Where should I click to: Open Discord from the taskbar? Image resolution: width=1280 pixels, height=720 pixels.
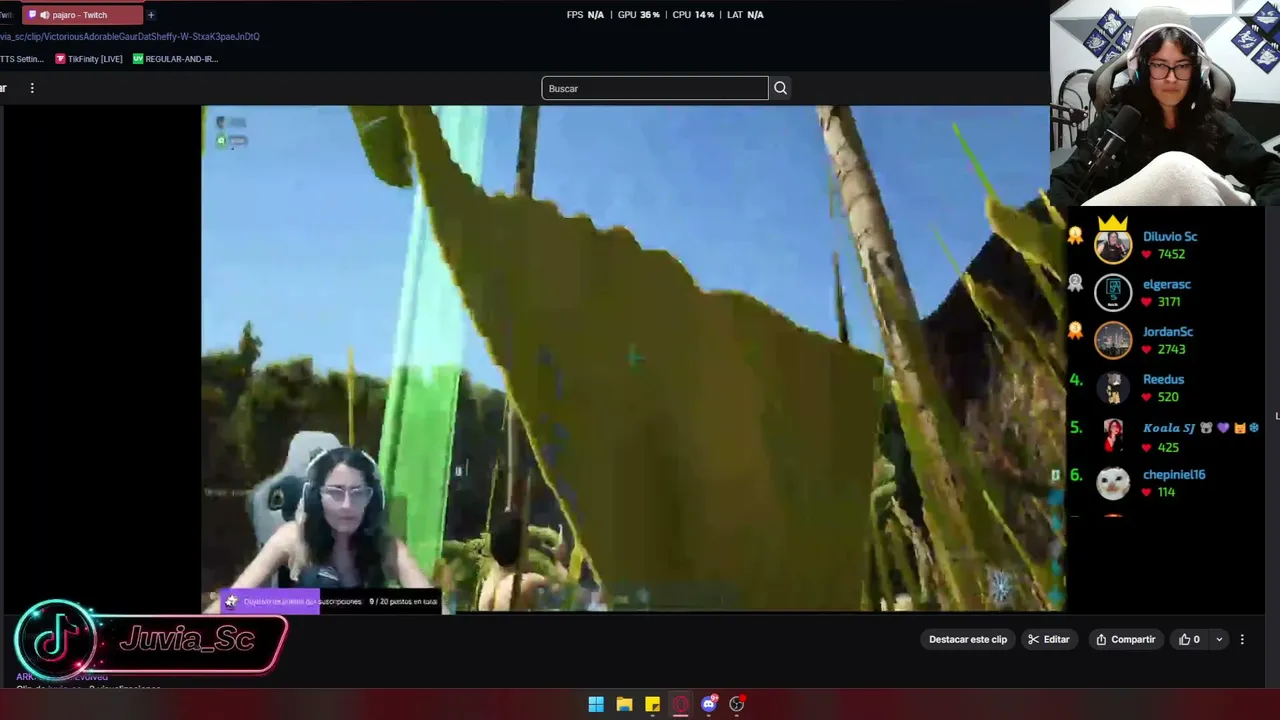point(709,704)
